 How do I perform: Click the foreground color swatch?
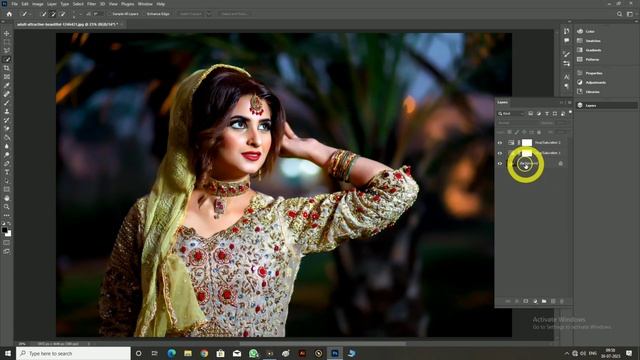click(x=4, y=230)
